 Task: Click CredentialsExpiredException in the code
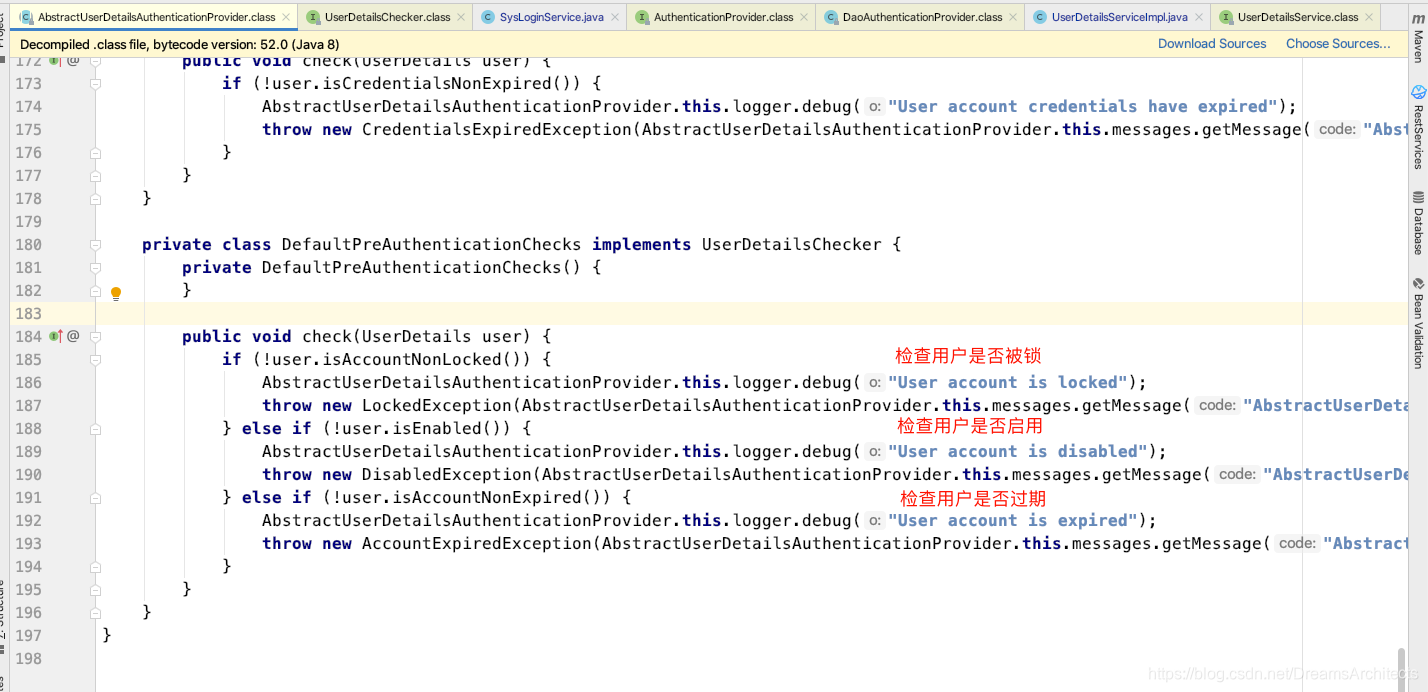click(496, 129)
